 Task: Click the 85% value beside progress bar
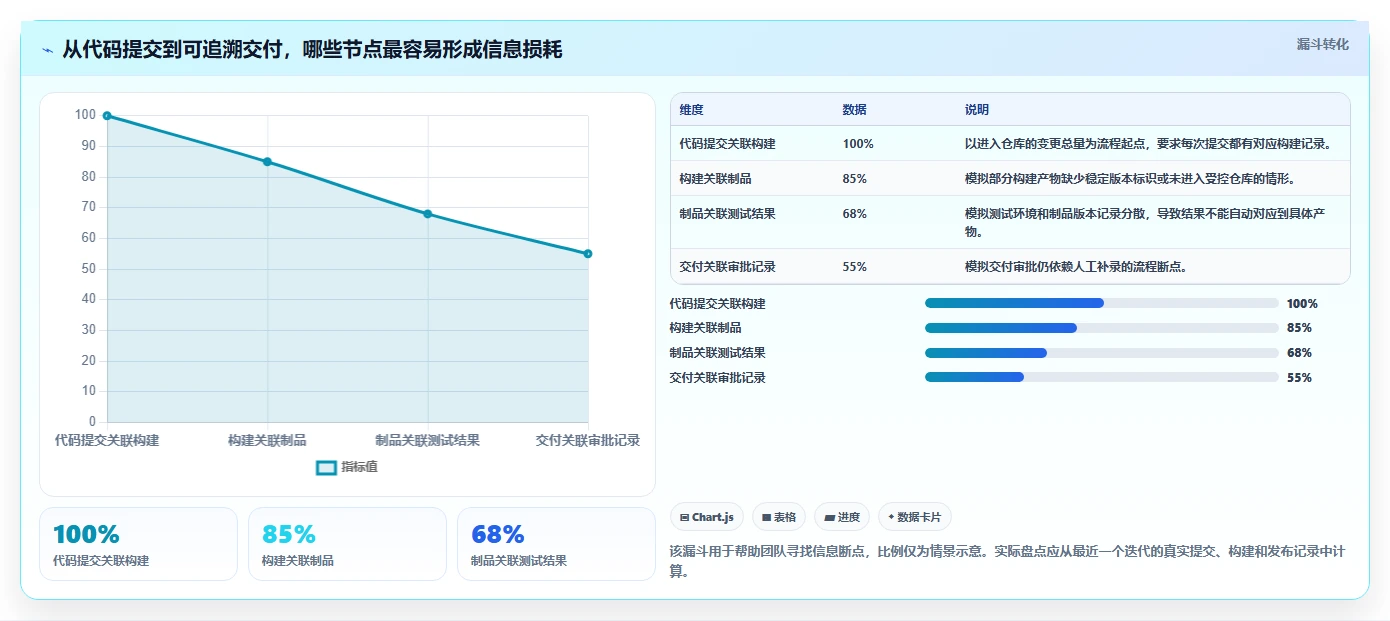point(1299,328)
